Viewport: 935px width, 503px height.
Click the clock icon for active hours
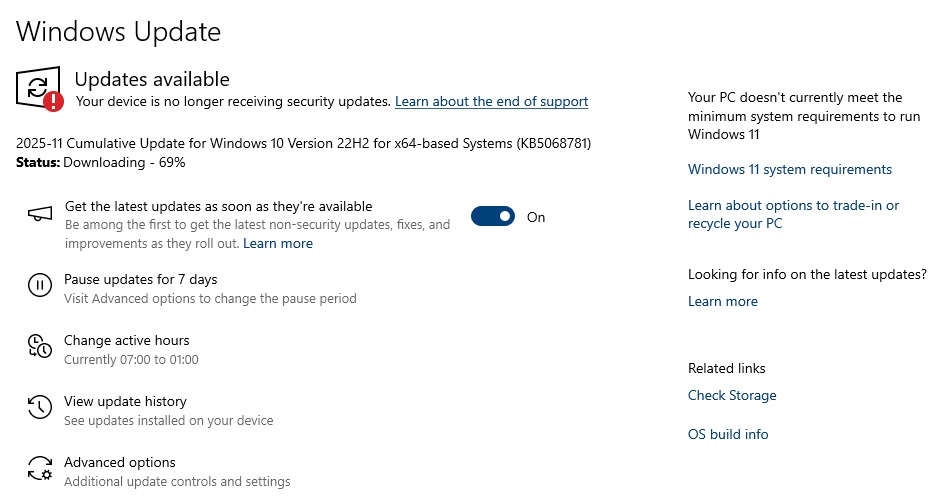click(39, 347)
